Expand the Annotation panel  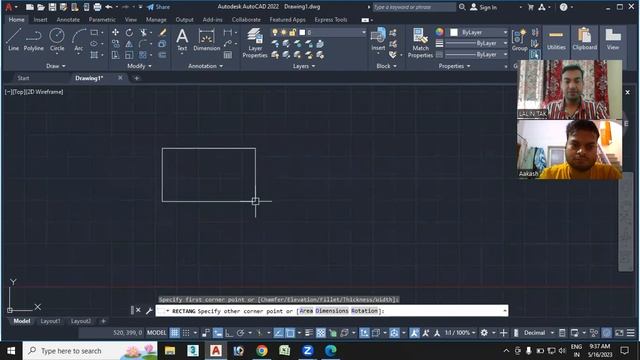pyautogui.click(x=205, y=66)
